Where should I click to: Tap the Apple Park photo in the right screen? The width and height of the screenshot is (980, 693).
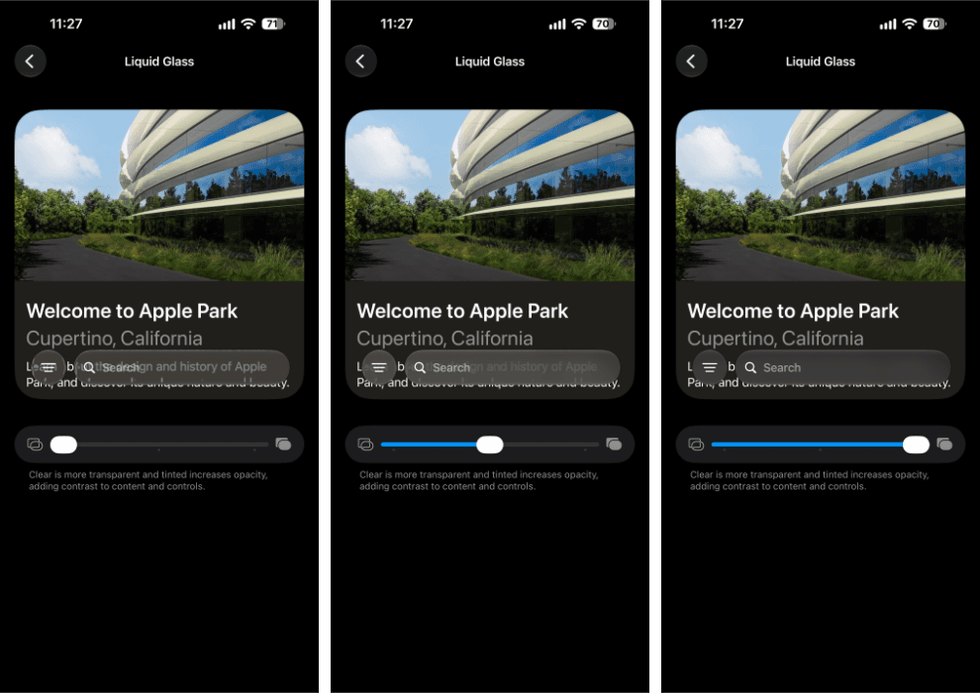point(821,195)
